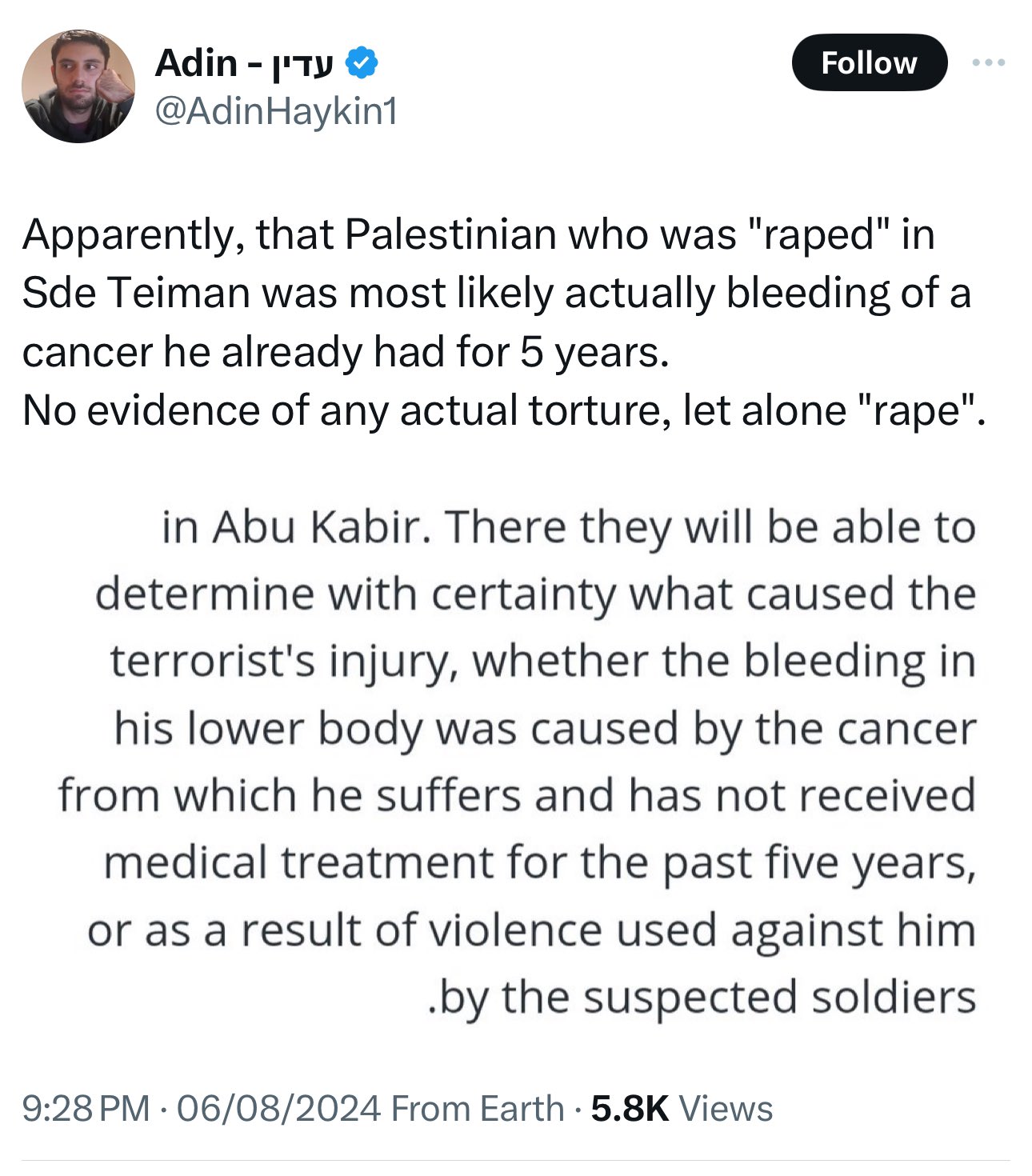The height and width of the screenshot is (1176, 1032).
Task: Follow the account with the Follow button
Action: click(869, 62)
